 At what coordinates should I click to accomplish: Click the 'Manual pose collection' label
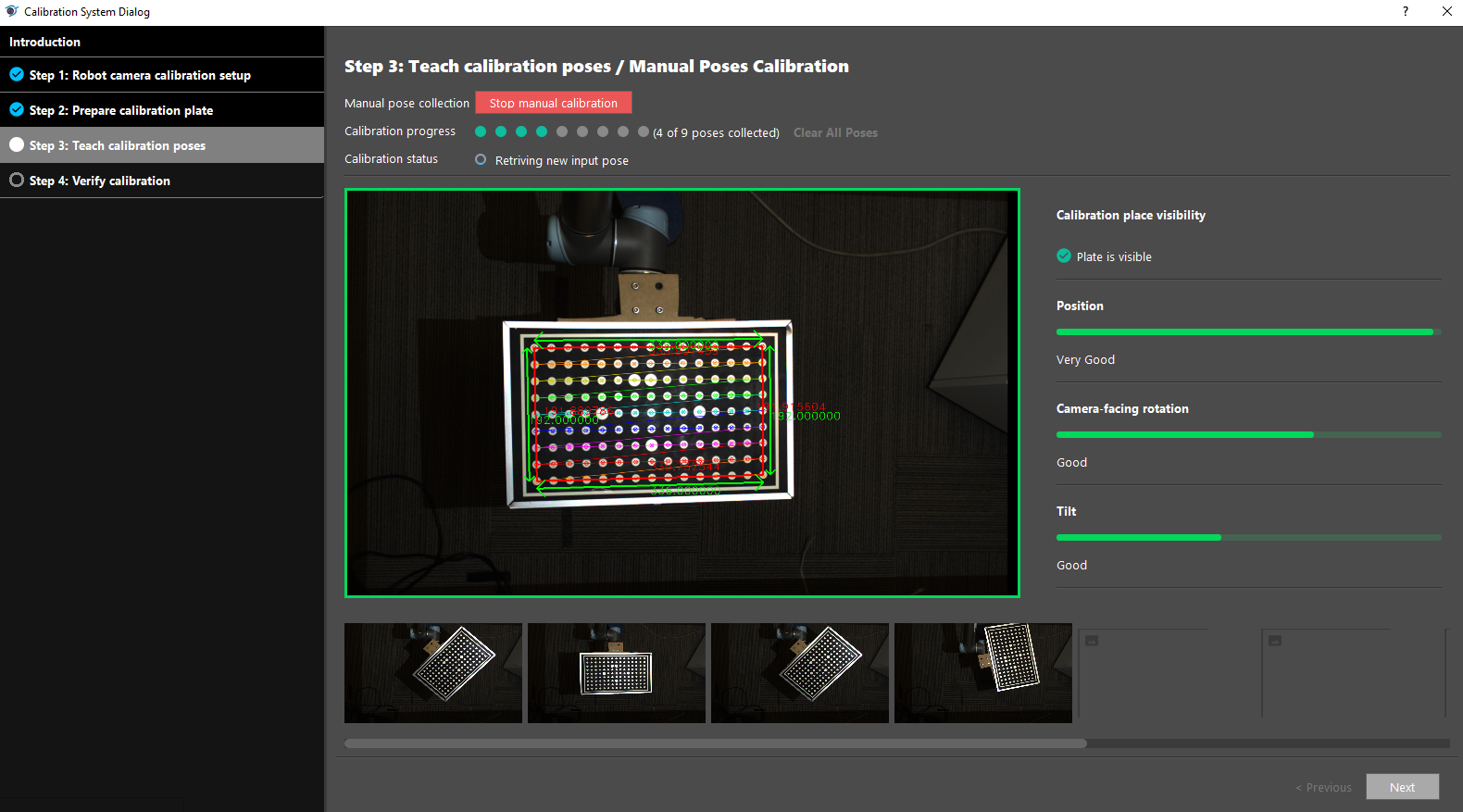(406, 103)
